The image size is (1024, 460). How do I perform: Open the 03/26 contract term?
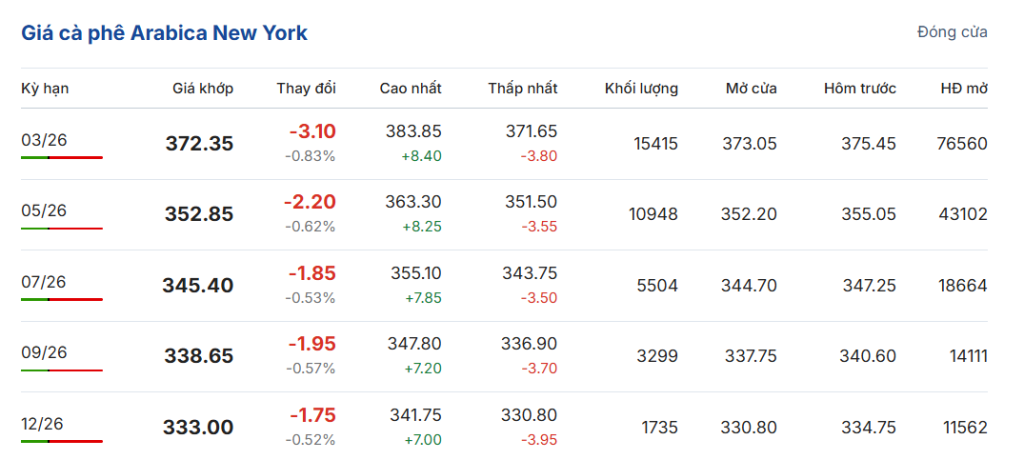tap(44, 139)
